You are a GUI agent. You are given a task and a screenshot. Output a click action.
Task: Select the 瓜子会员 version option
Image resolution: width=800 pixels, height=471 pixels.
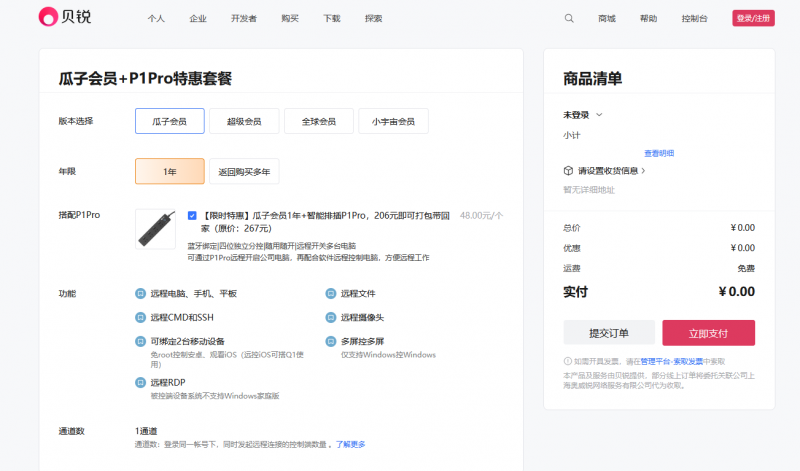170,121
